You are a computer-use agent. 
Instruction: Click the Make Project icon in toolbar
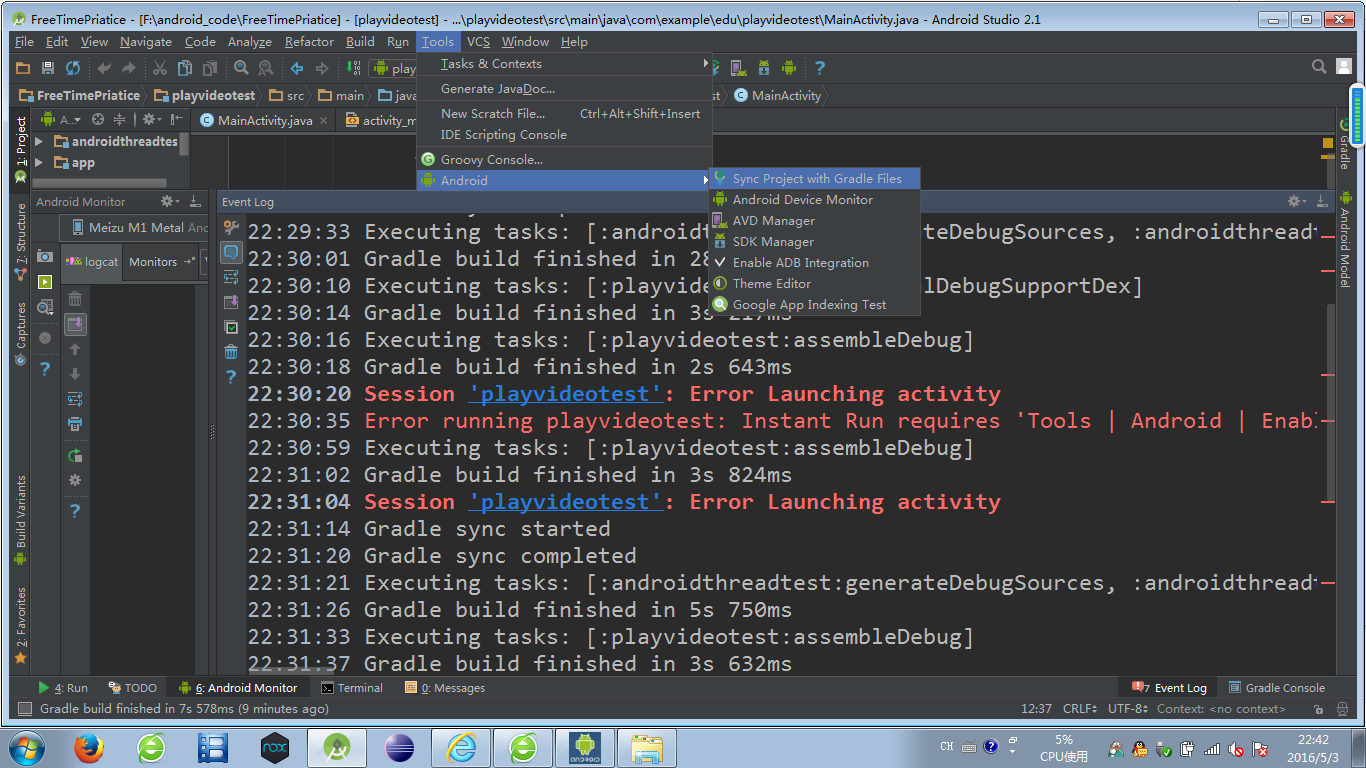pos(353,68)
